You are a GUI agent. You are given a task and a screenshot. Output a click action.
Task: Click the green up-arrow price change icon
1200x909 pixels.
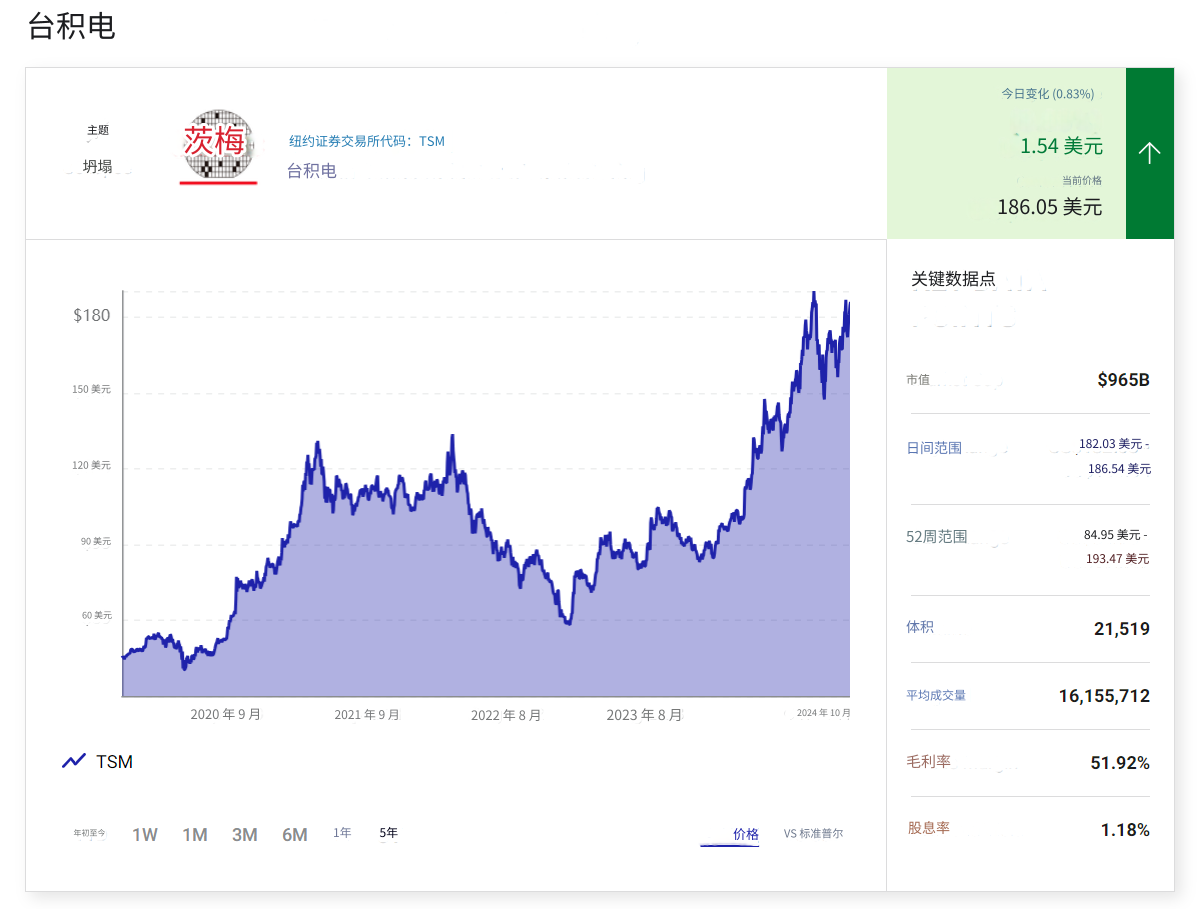1149,153
